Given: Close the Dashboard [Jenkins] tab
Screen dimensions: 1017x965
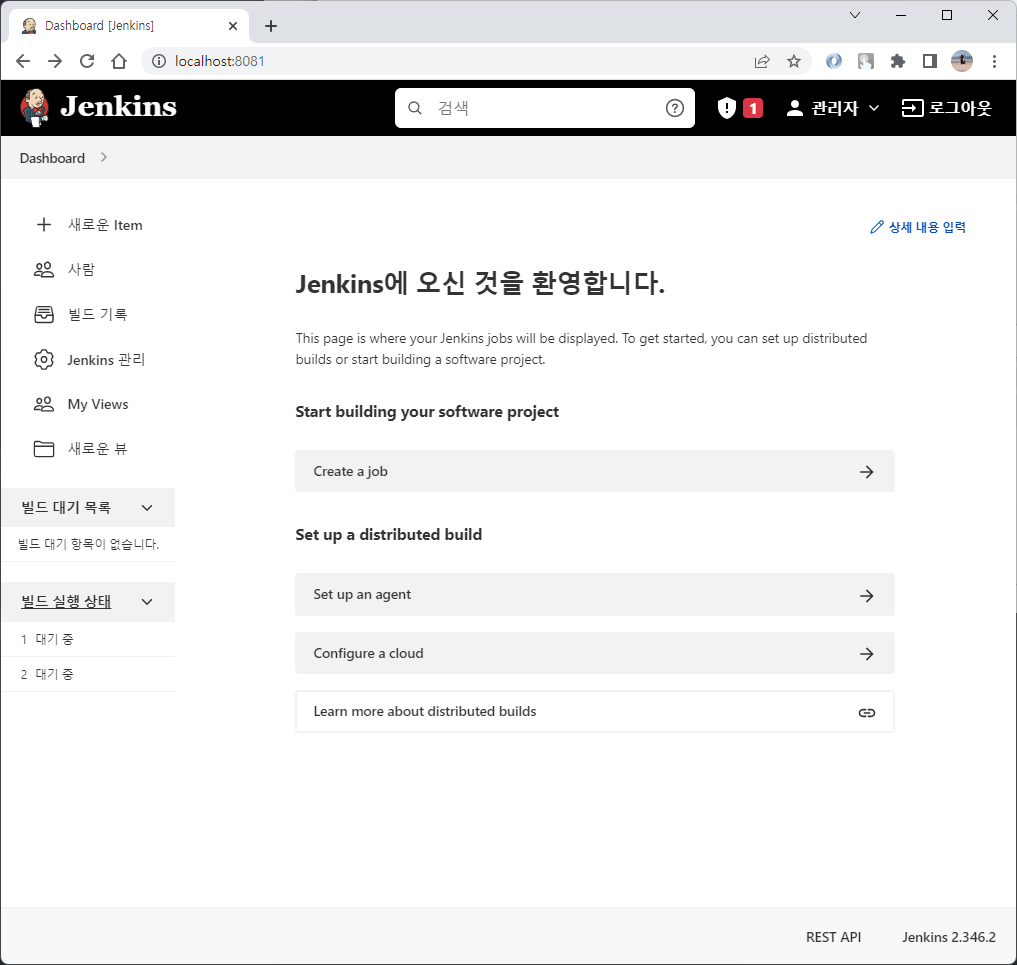Looking at the screenshot, I should pyautogui.click(x=233, y=26).
